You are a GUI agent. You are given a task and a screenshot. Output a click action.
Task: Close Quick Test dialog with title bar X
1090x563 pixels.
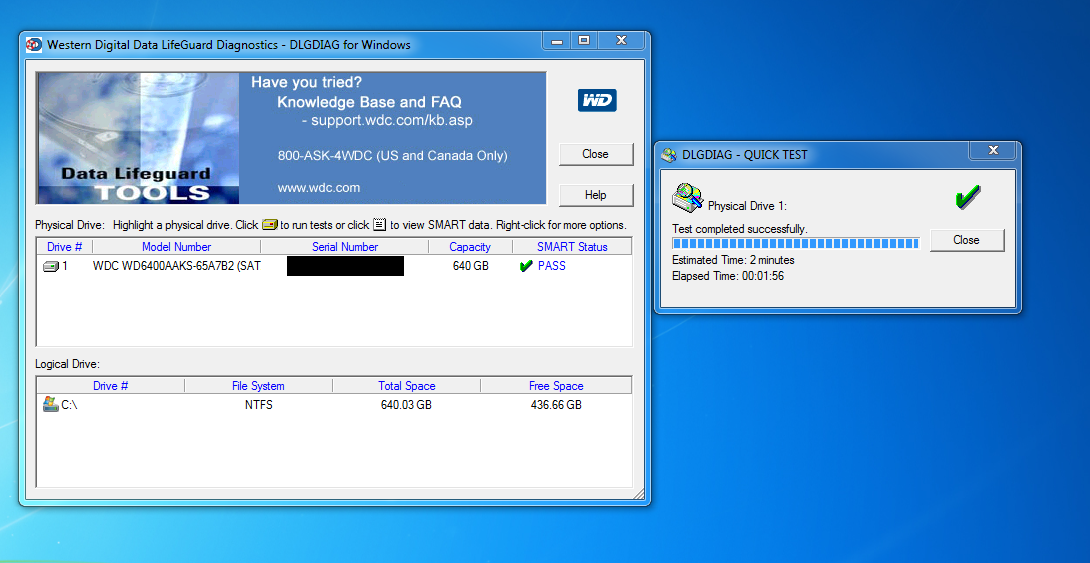click(993, 150)
